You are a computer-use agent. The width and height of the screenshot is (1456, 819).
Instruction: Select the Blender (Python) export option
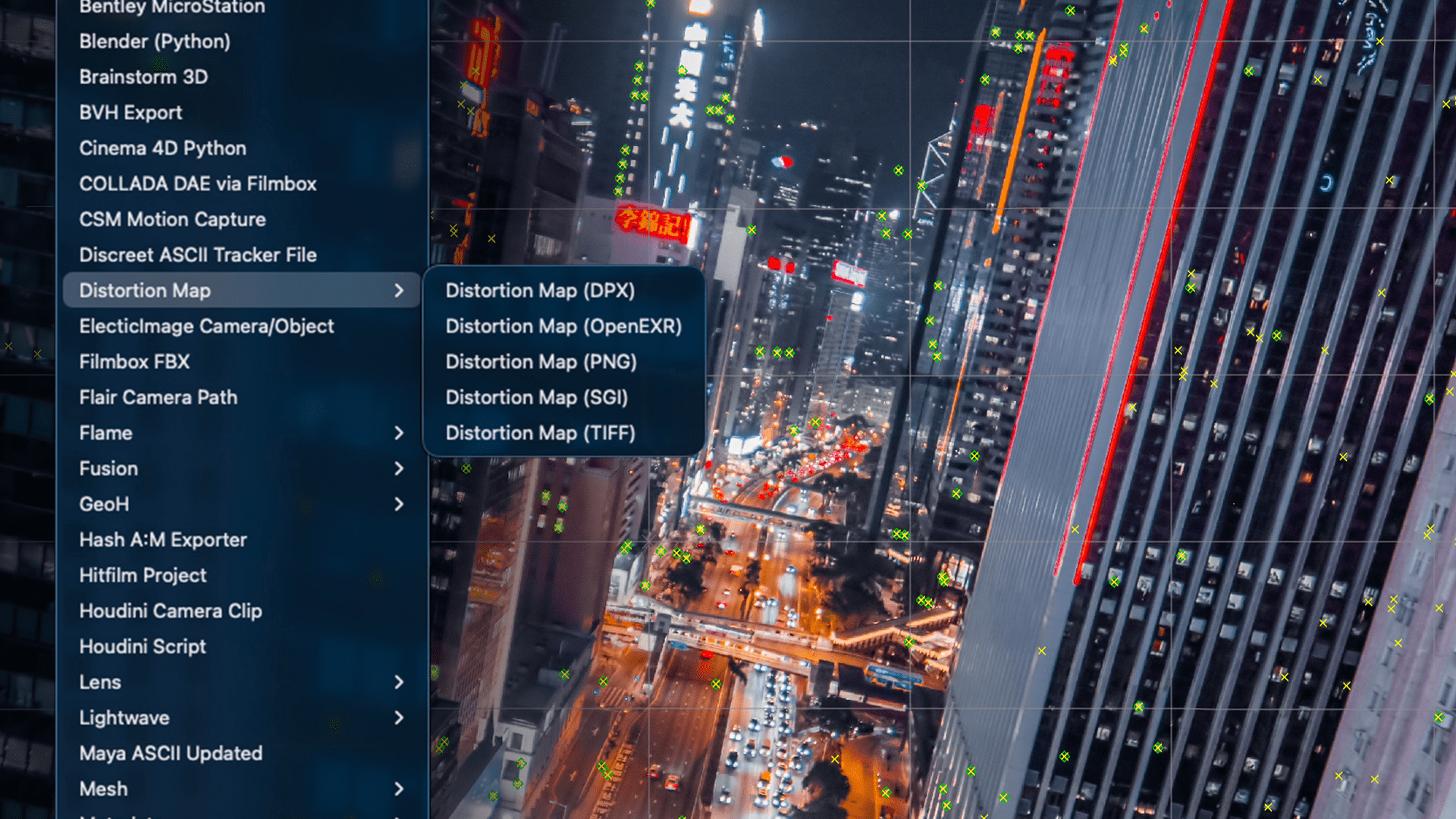[153, 42]
